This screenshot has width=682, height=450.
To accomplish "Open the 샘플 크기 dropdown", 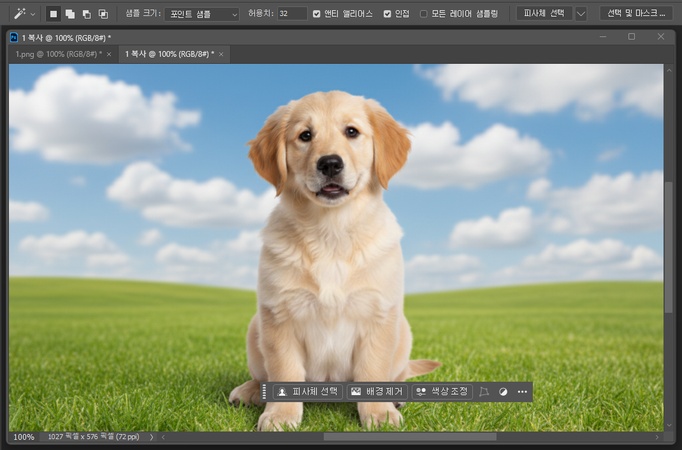I will [x=203, y=14].
